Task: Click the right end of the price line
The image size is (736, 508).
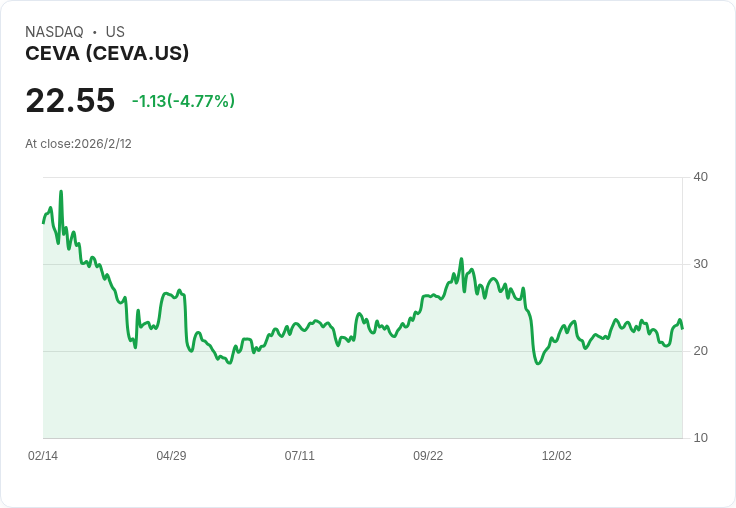Action: pos(683,328)
